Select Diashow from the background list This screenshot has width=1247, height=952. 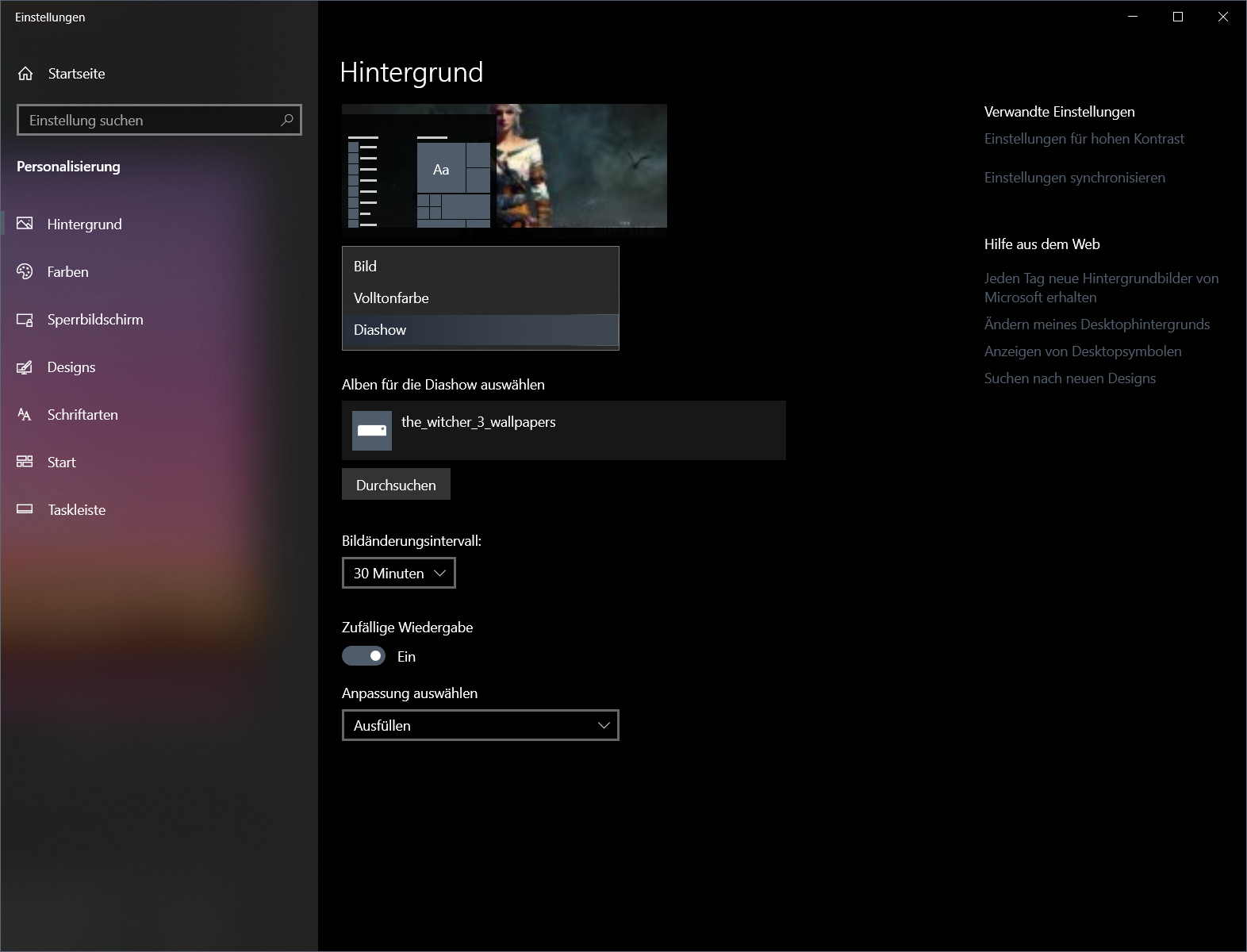481,330
